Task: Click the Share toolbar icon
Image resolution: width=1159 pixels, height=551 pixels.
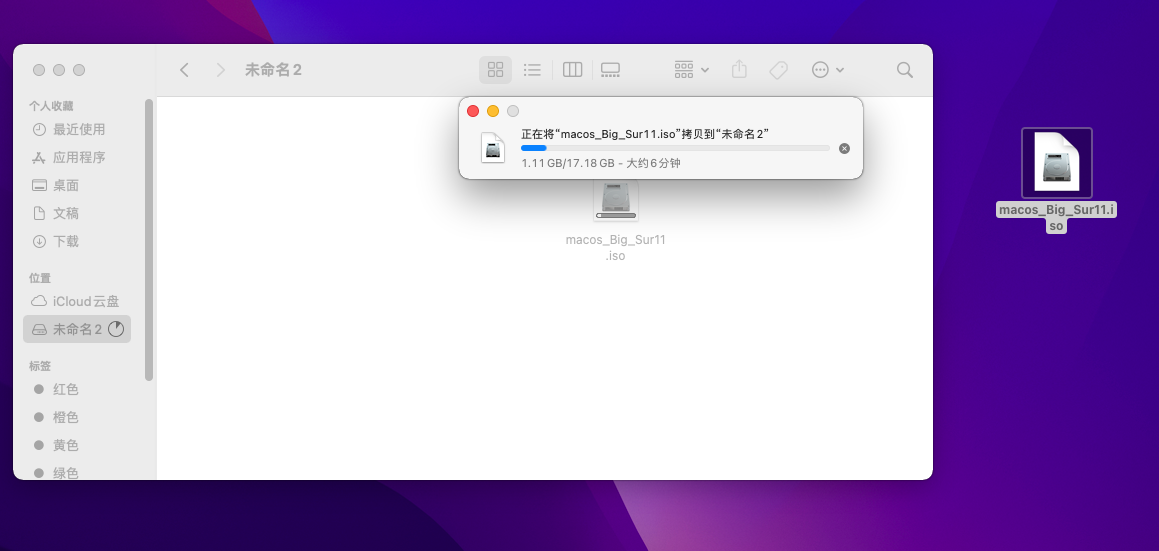Action: pos(739,70)
